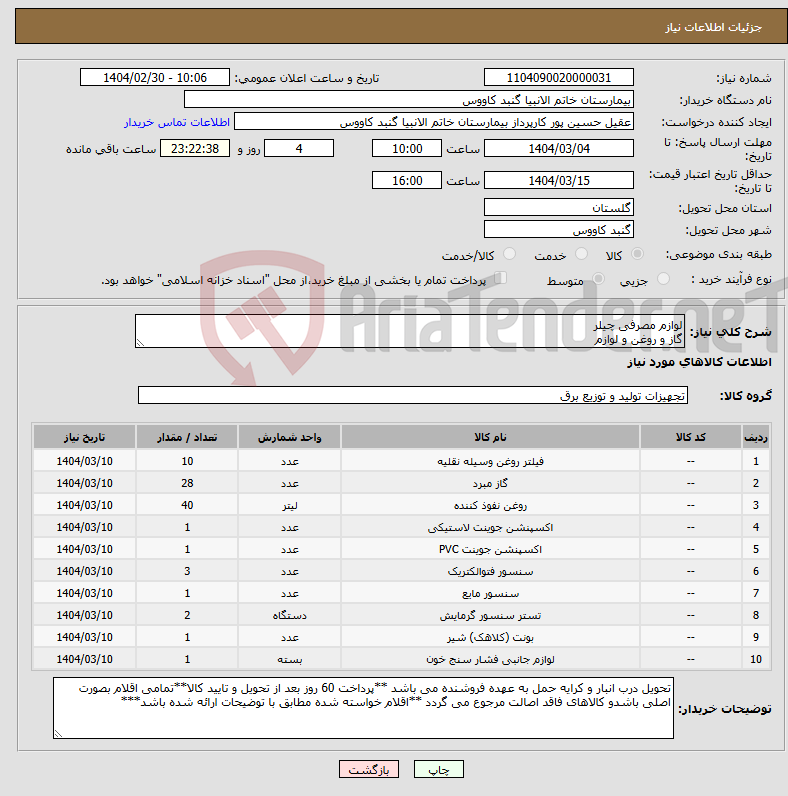The height and width of the screenshot is (796, 788).
Task: Click the announcement date field 1404/02/30 - 10:06
Action: [x=155, y=78]
